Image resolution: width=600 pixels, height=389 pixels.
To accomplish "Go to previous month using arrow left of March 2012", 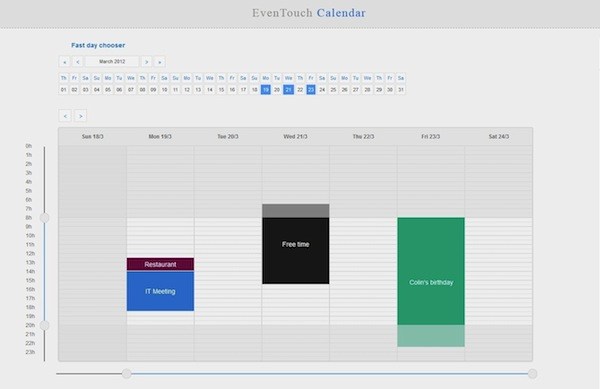I will [x=77, y=62].
